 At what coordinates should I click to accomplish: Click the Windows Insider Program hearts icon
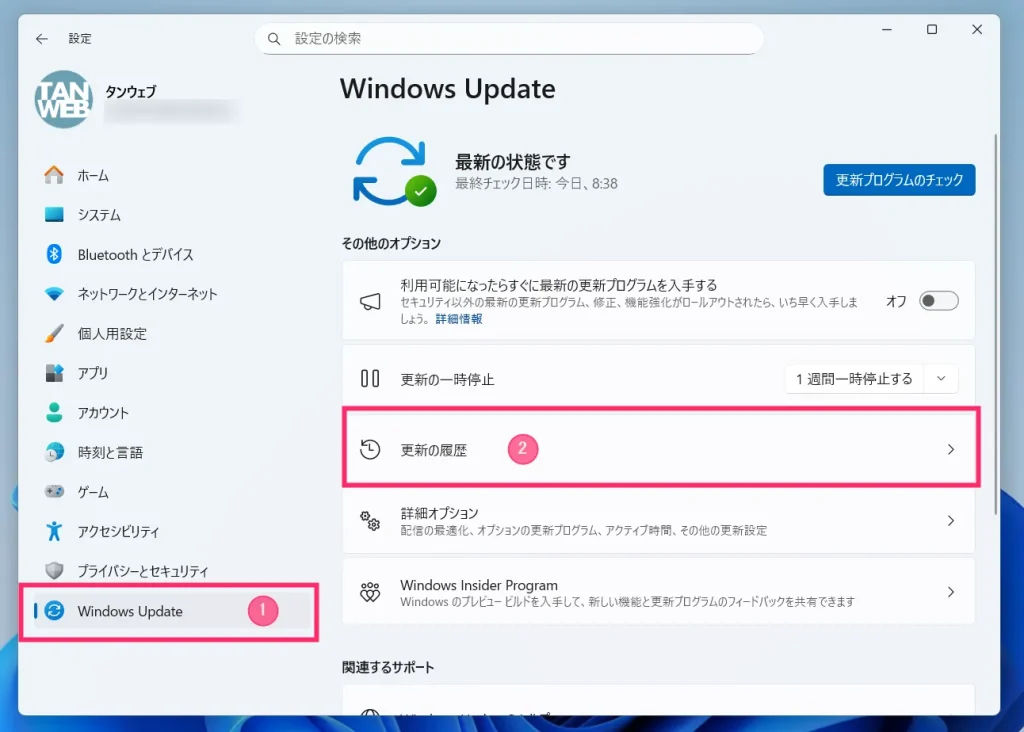[x=370, y=592]
